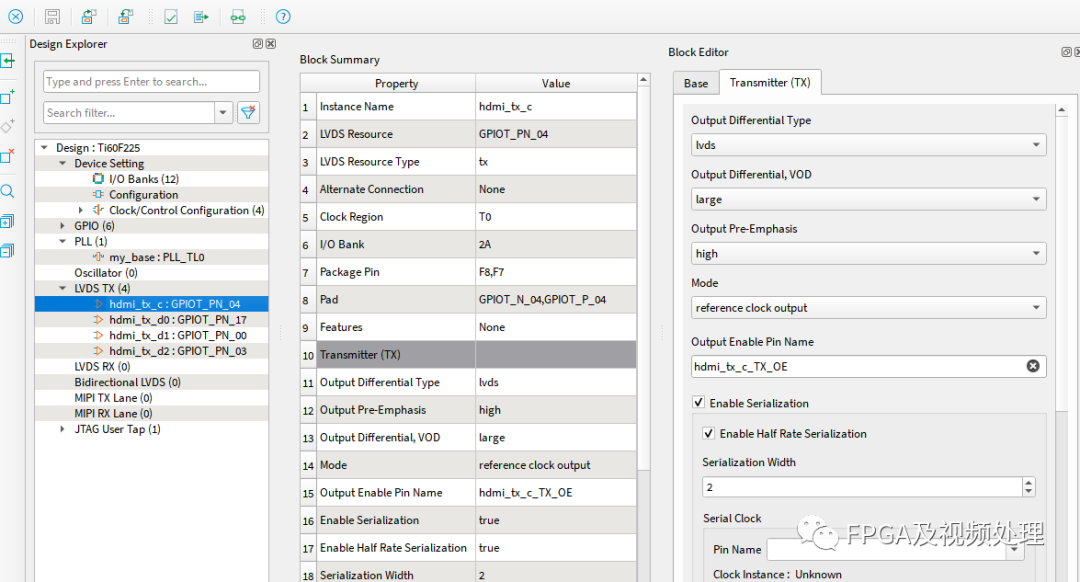
Task: Click the Expand All sidebar icon
Action: pyautogui.click(x=8, y=221)
